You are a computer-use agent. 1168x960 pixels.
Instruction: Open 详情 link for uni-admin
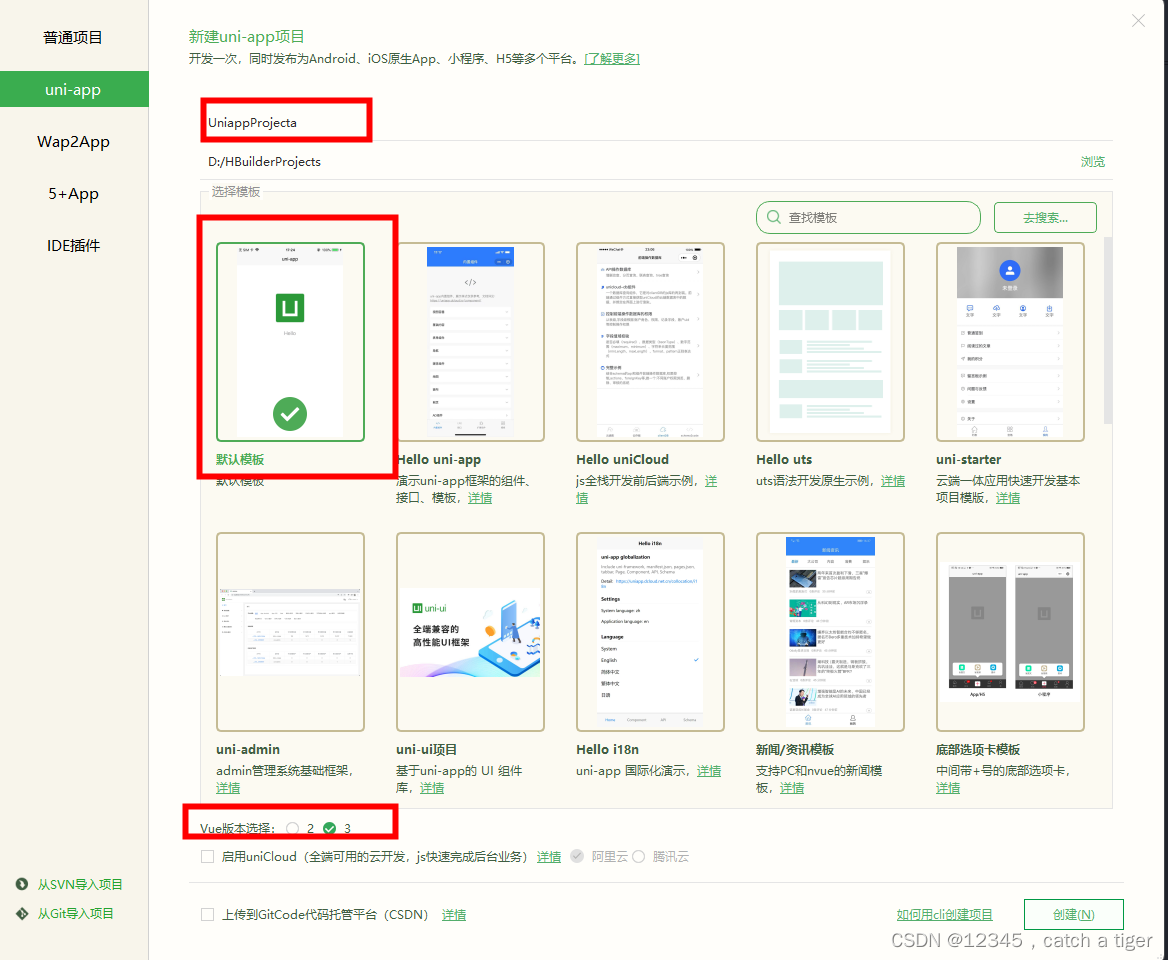[x=228, y=787]
